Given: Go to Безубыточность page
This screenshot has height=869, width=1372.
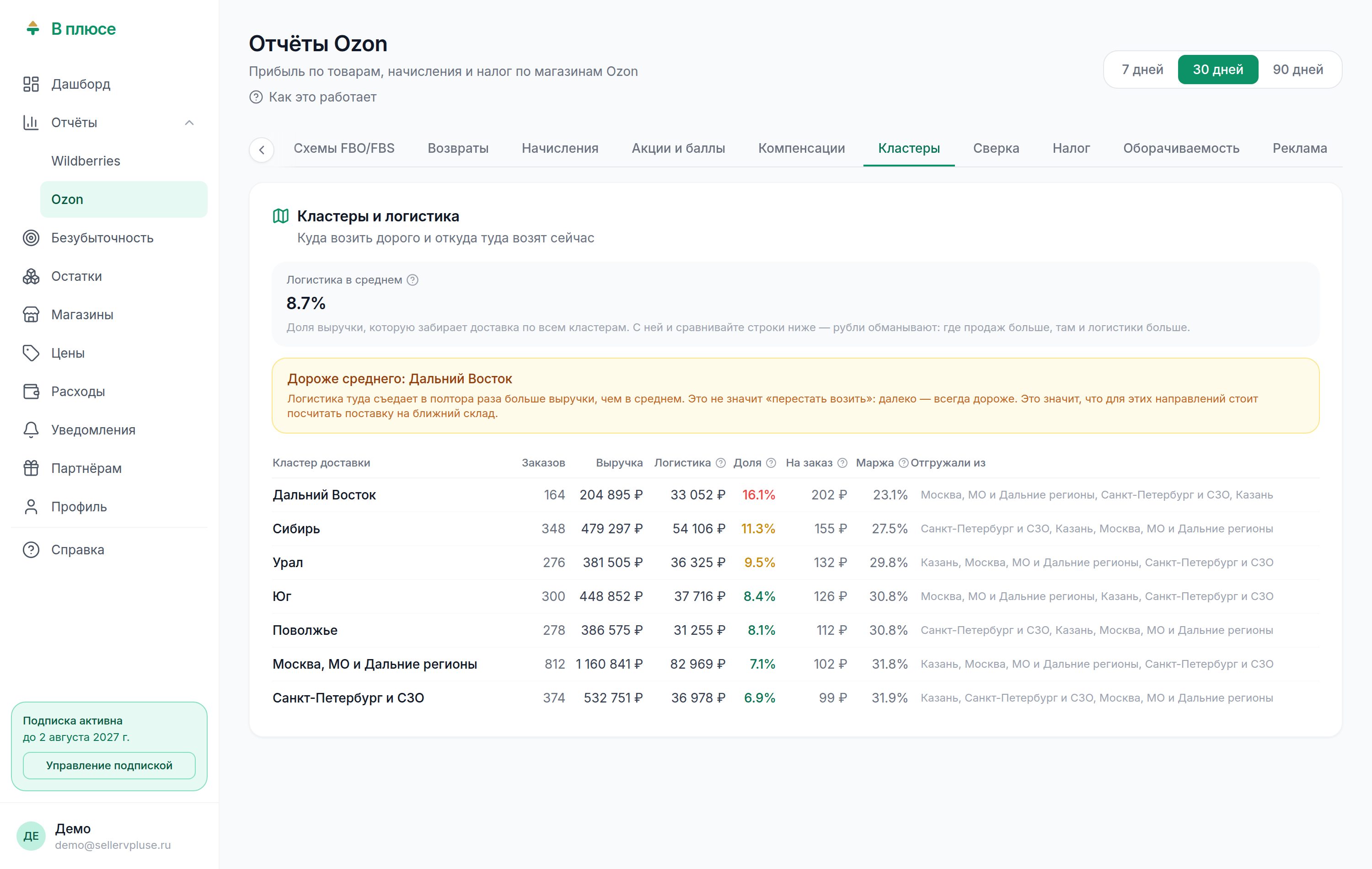Looking at the screenshot, I should coord(109,238).
